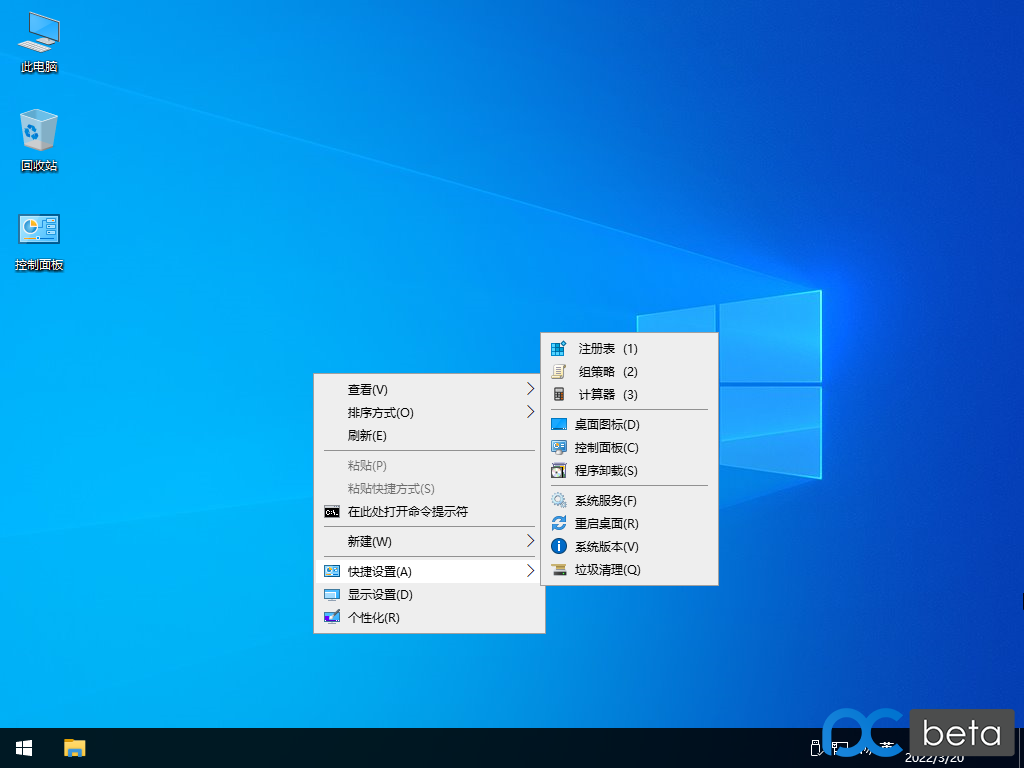This screenshot has width=1024, height=768.
Task: Expand the 快捷设置(A) submenu arrow
Action: click(x=530, y=571)
